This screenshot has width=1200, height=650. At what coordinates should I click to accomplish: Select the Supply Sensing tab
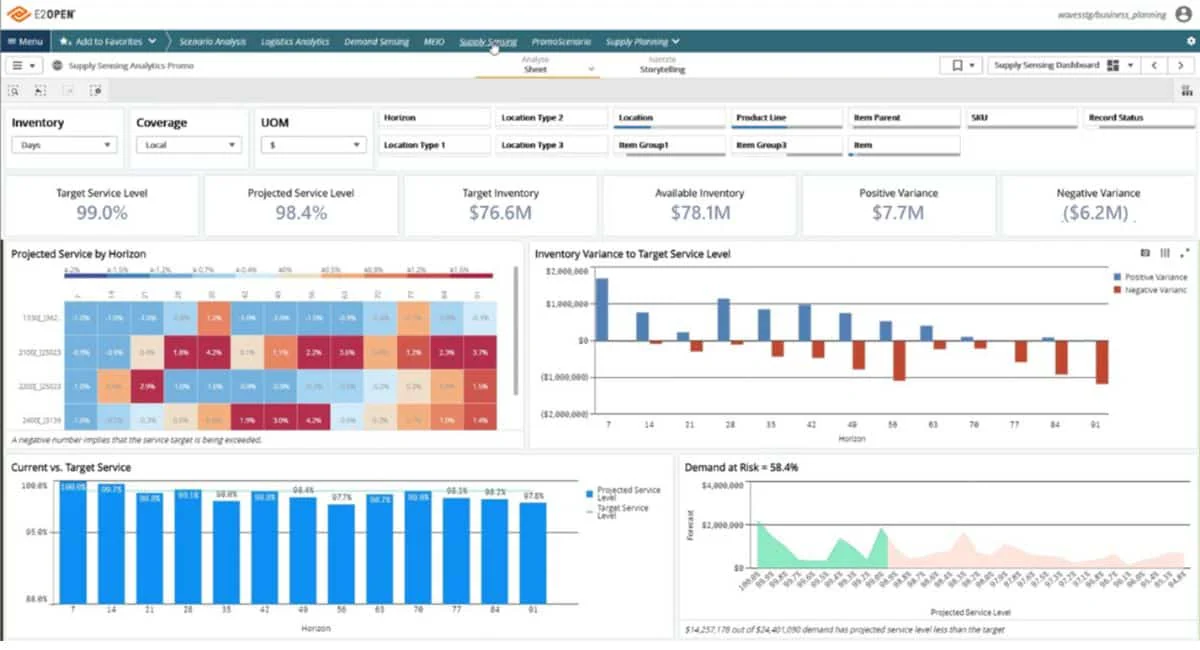click(x=488, y=42)
